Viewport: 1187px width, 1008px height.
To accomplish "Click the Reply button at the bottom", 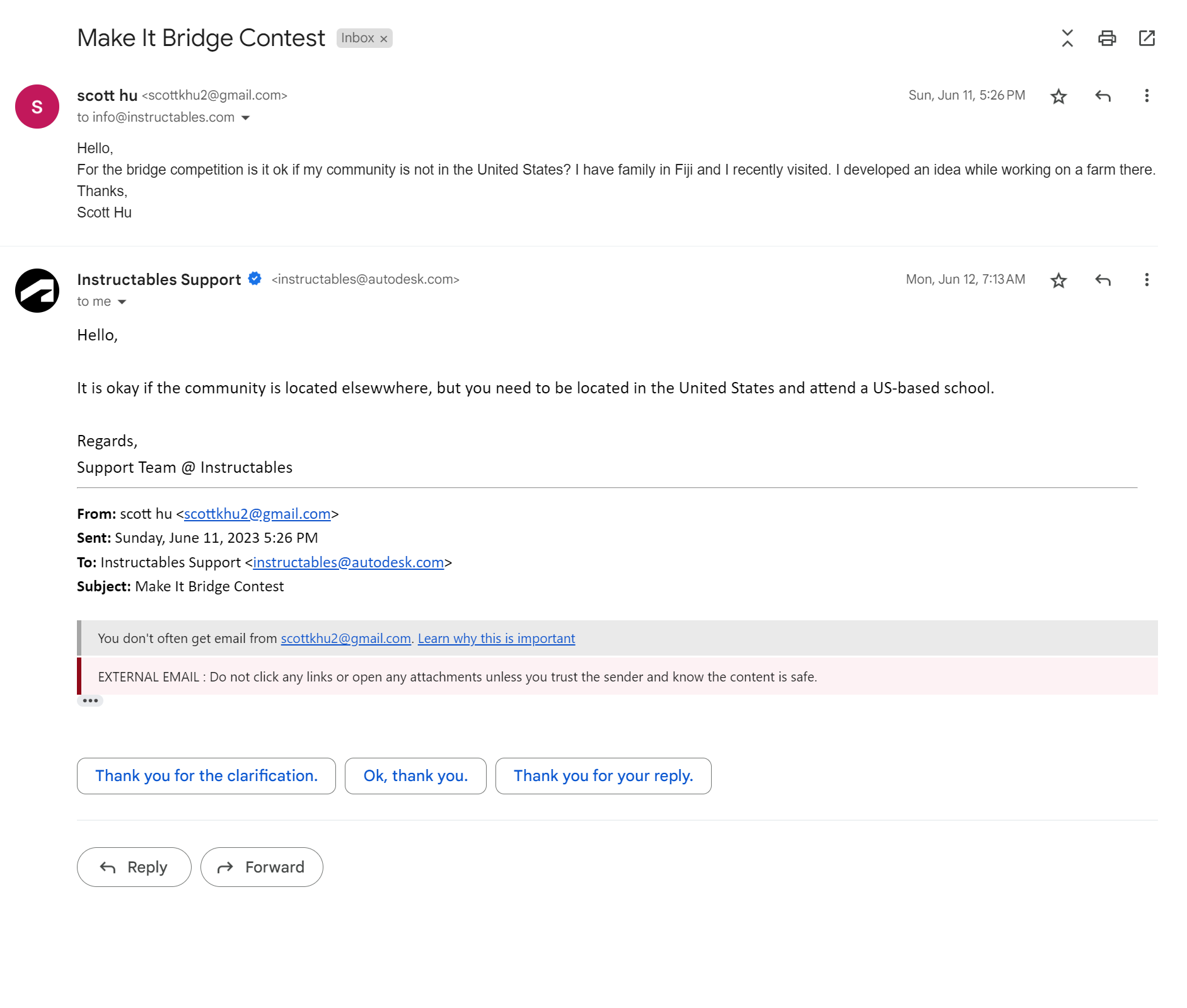I will pyautogui.click(x=134, y=867).
